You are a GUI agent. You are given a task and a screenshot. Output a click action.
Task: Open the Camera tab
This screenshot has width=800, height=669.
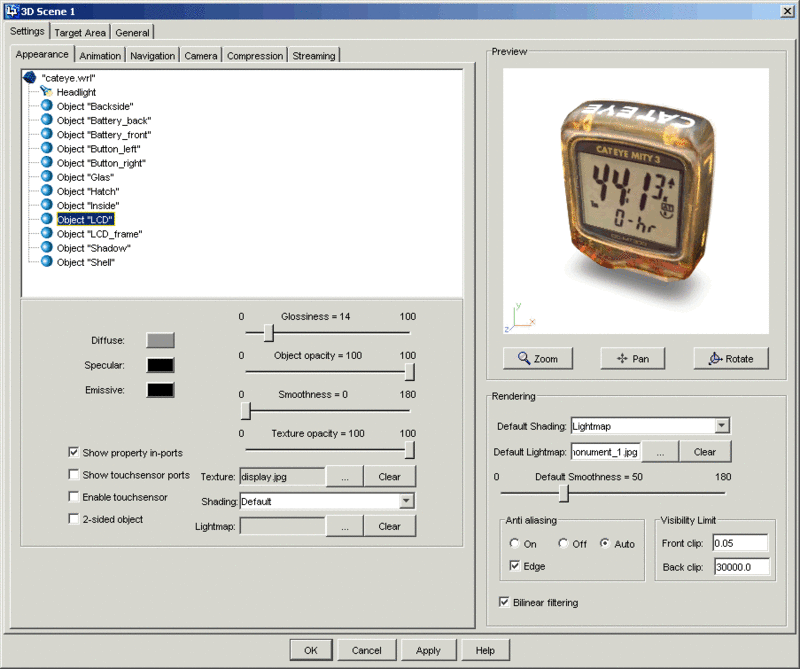[201, 56]
